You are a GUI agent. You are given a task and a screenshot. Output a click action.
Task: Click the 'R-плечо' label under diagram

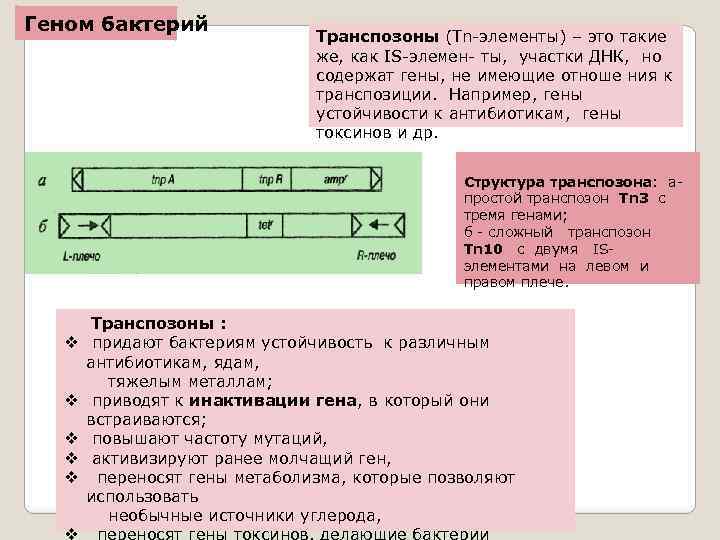377,255
